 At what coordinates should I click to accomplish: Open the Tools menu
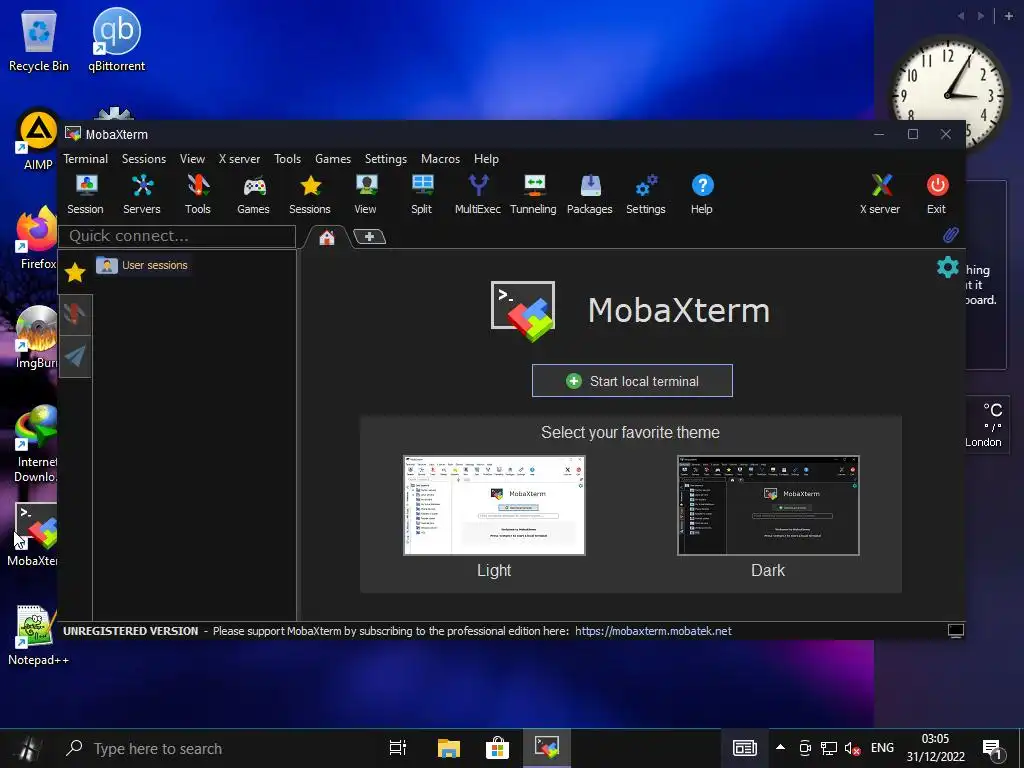pyautogui.click(x=287, y=159)
